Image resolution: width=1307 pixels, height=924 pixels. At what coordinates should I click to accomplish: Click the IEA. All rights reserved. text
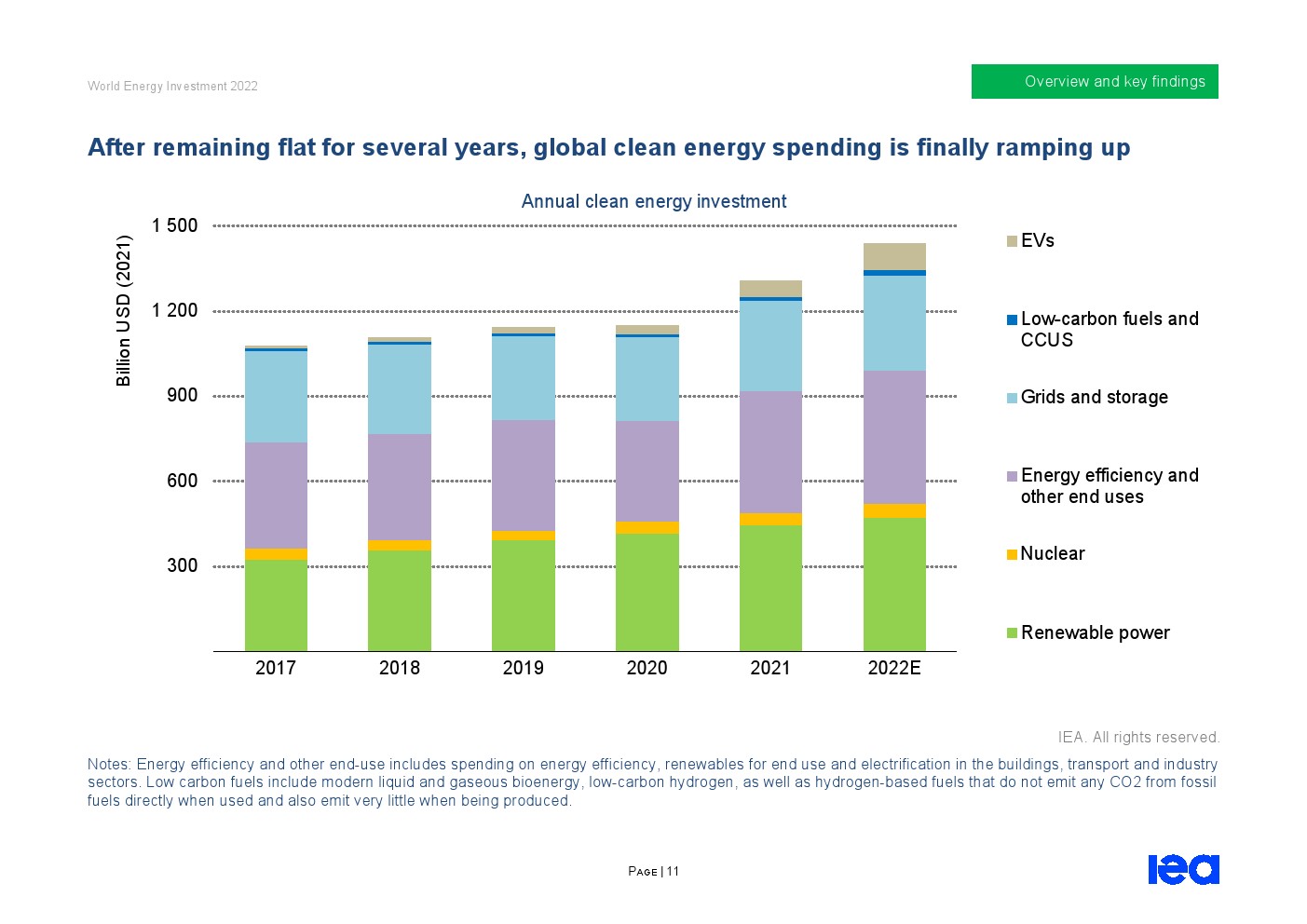point(1138,737)
